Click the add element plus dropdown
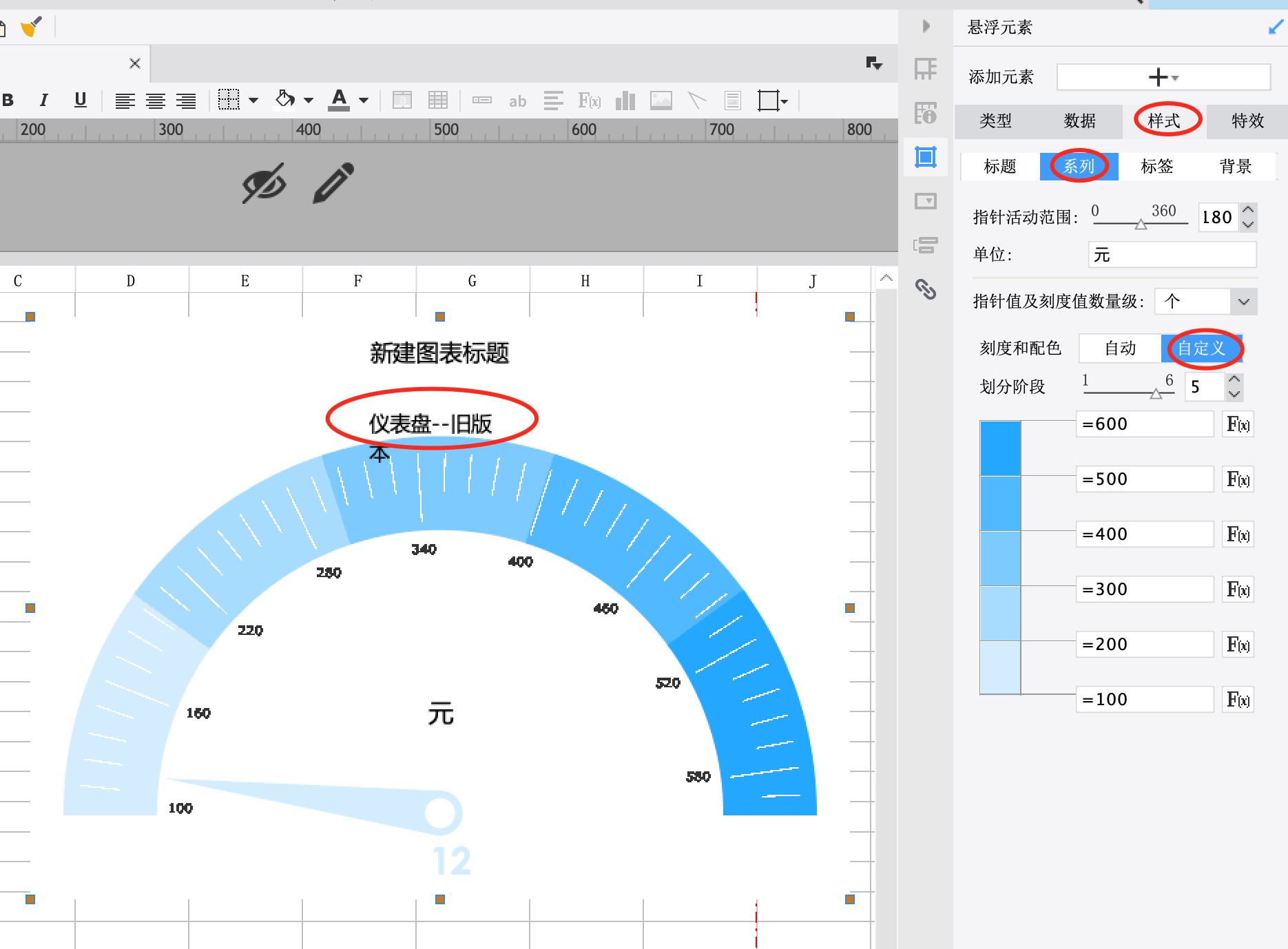1288x949 pixels. (1163, 77)
